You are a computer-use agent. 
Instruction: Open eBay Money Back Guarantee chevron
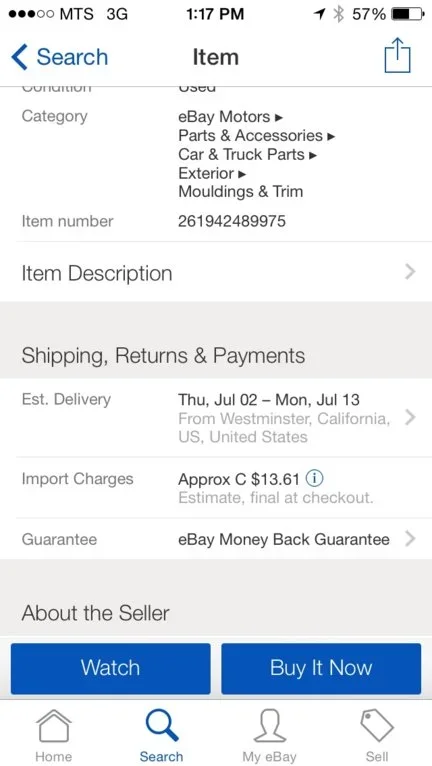[x=410, y=539]
